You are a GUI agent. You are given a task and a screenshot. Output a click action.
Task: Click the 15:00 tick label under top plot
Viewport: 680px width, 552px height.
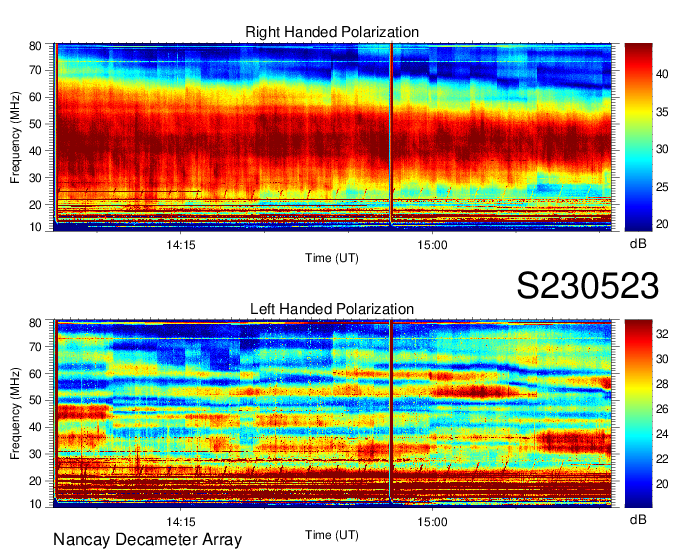[432, 245]
